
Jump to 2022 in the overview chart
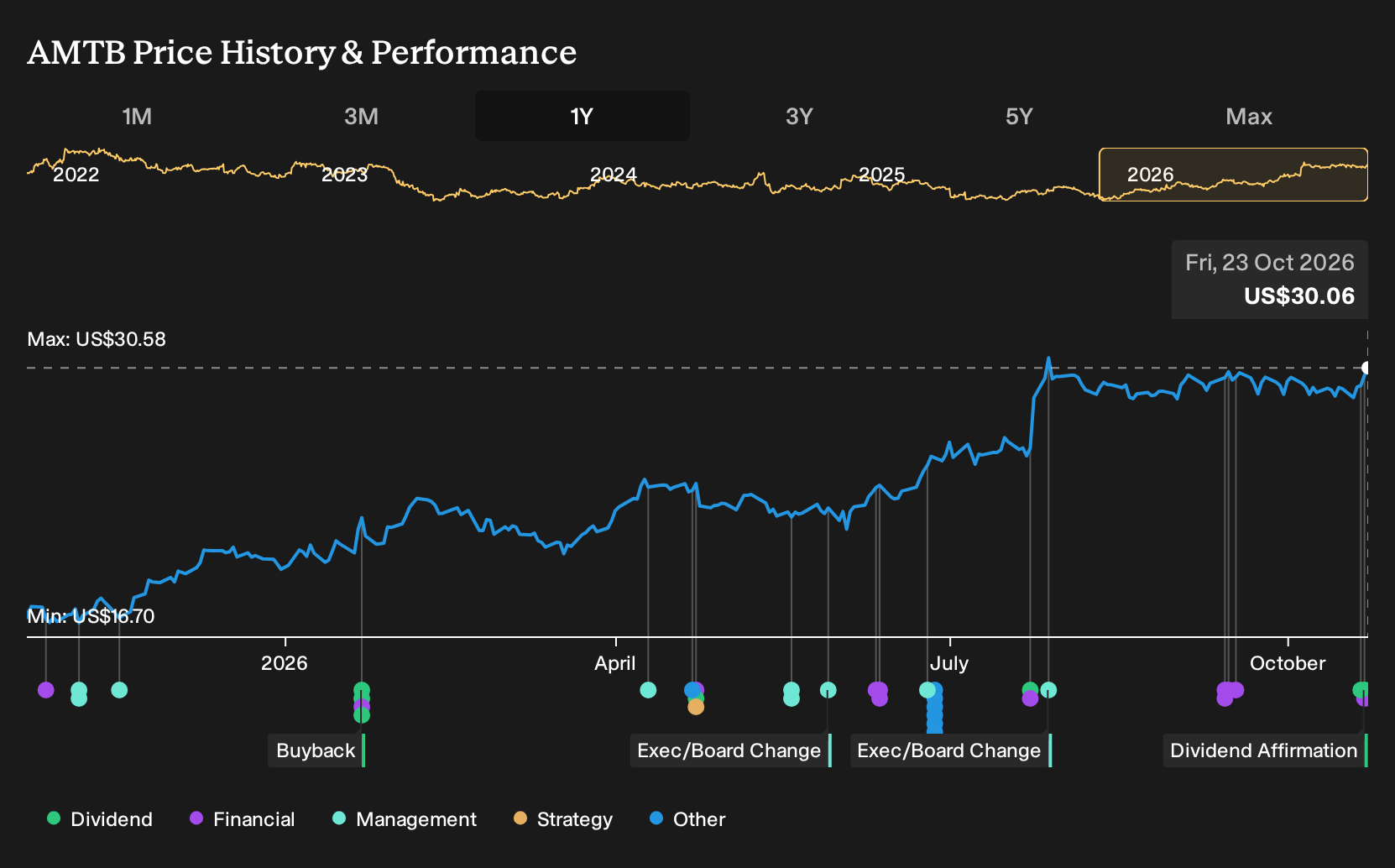pyautogui.click(x=76, y=175)
